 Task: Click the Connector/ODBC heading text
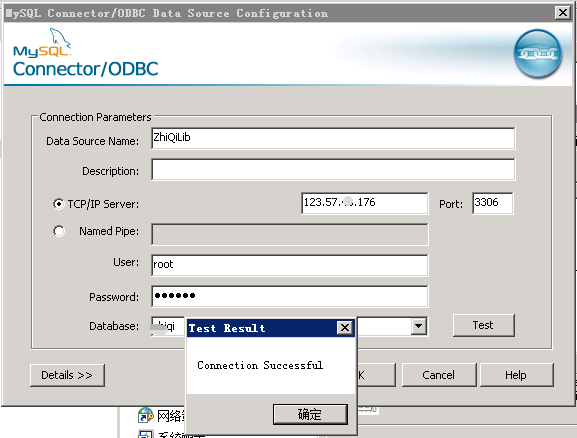click(86, 69)
